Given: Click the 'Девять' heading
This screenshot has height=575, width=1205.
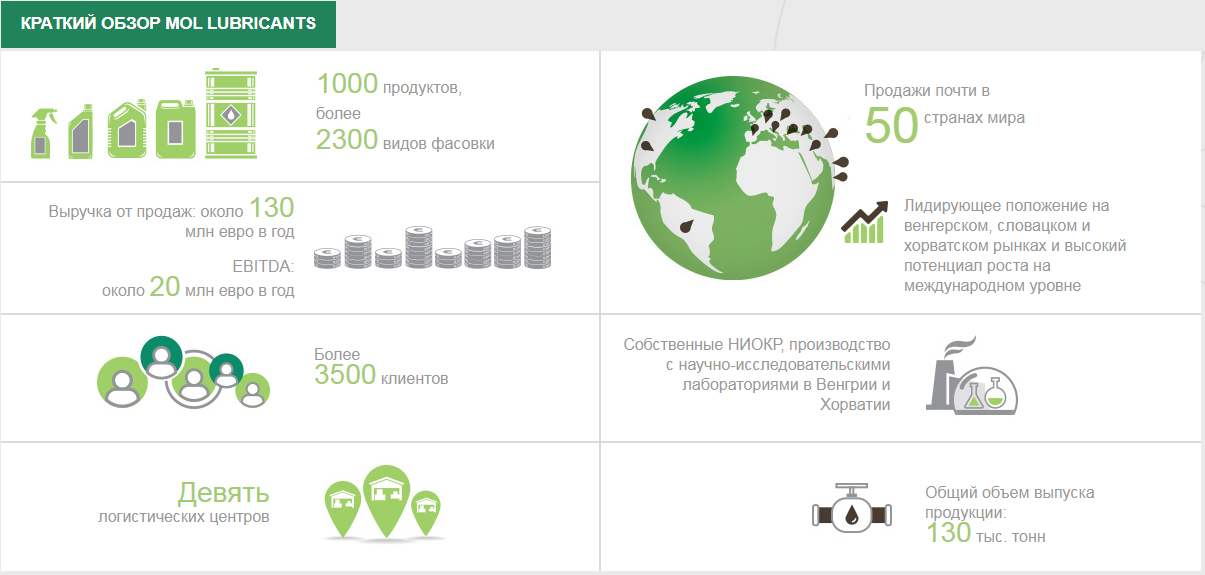Looking at the screenshot, I should click(x=224, y=492).
